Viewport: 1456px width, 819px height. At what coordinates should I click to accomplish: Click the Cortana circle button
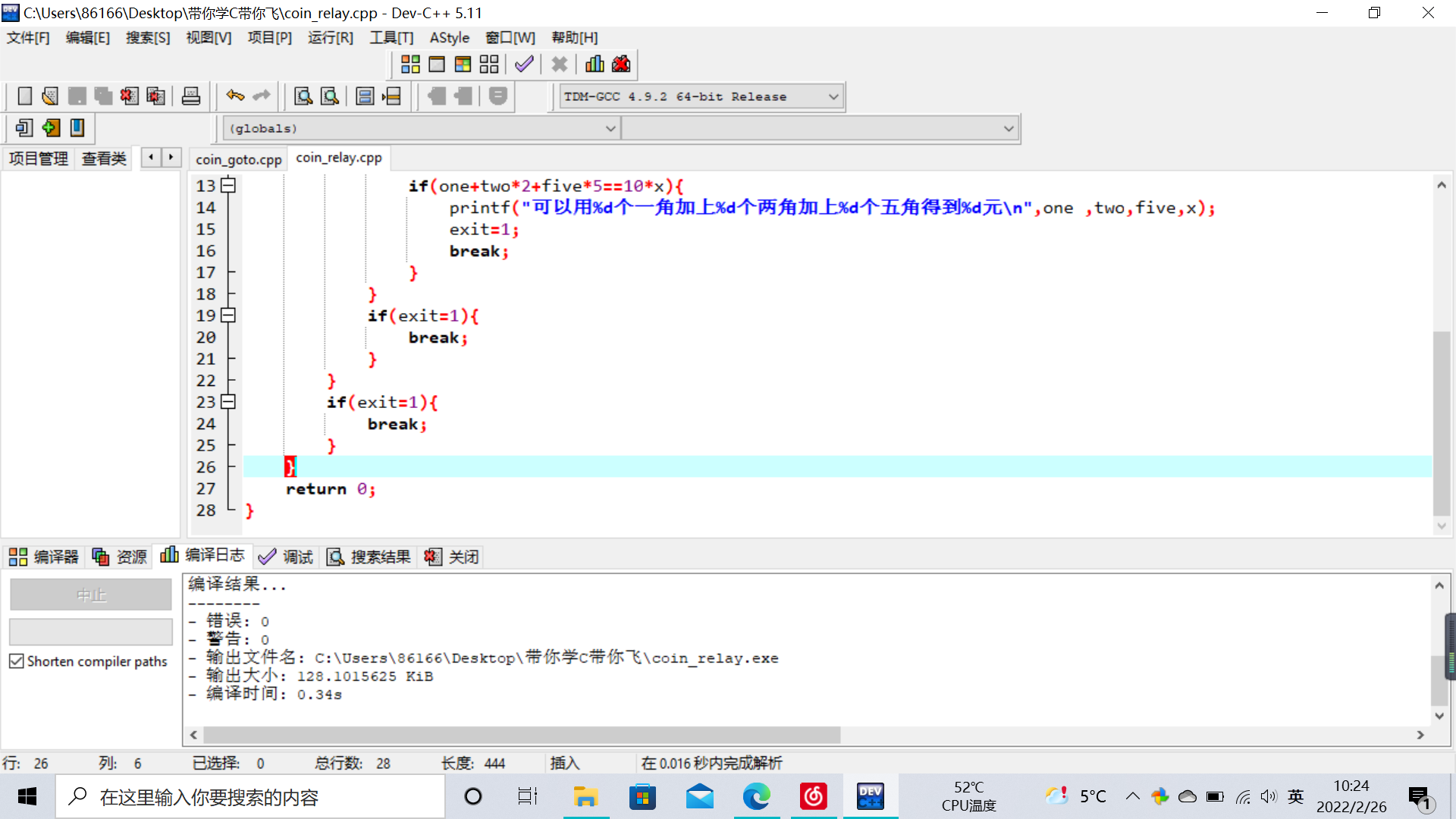coord(473,796)
